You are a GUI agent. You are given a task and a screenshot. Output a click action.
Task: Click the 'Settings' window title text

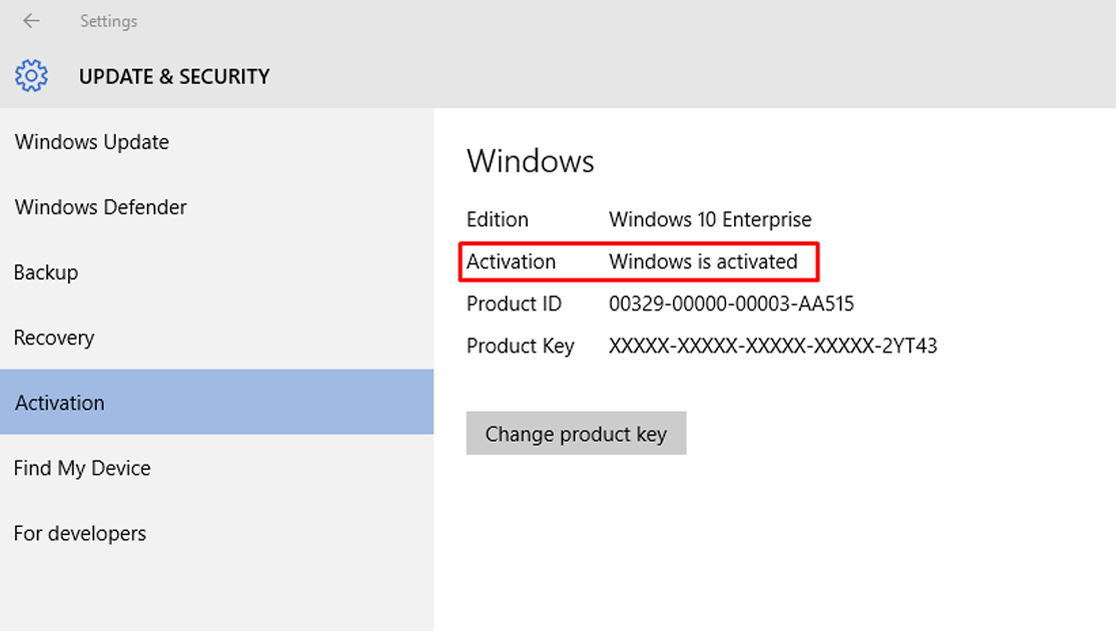coord(109,21)
